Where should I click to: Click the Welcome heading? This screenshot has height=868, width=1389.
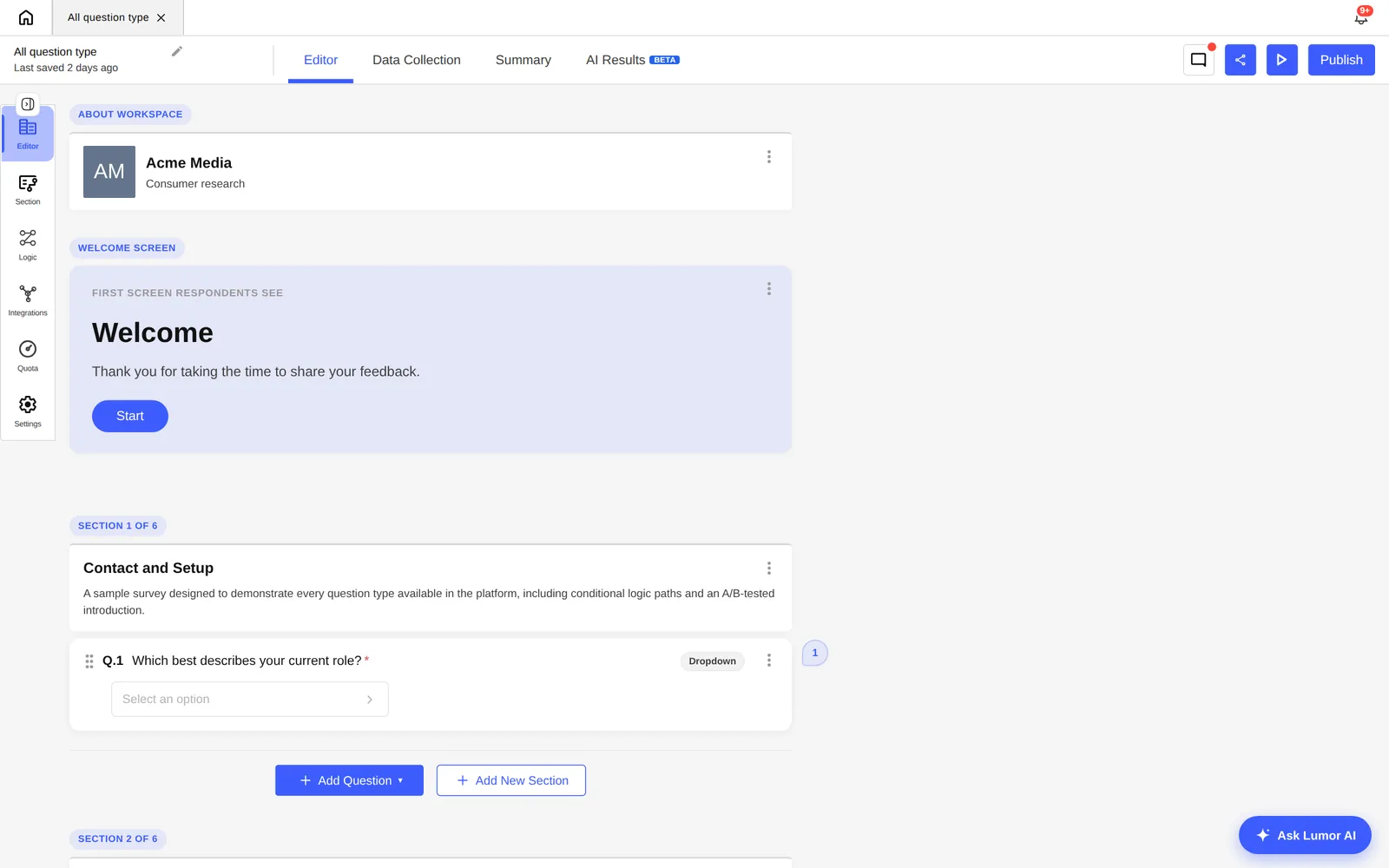tap(153, 333)
